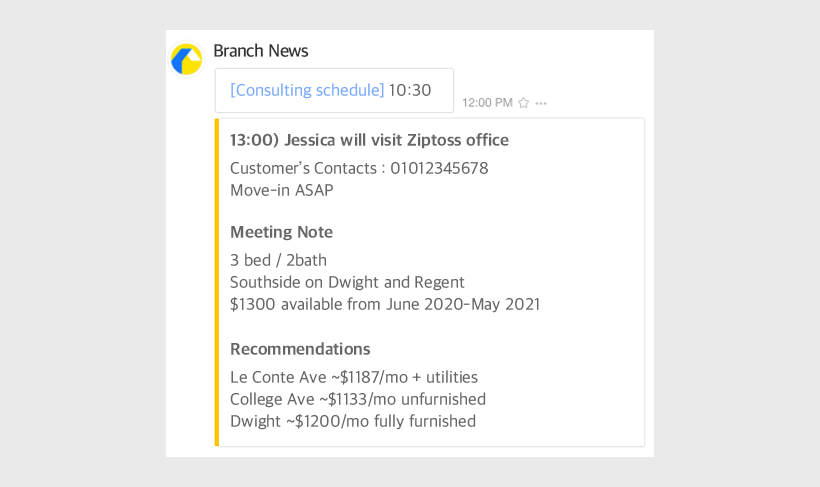This screenshot has height=487, width=820.
Task: Click the Southside on Dwight and Regent text
Action: (347, 282)
